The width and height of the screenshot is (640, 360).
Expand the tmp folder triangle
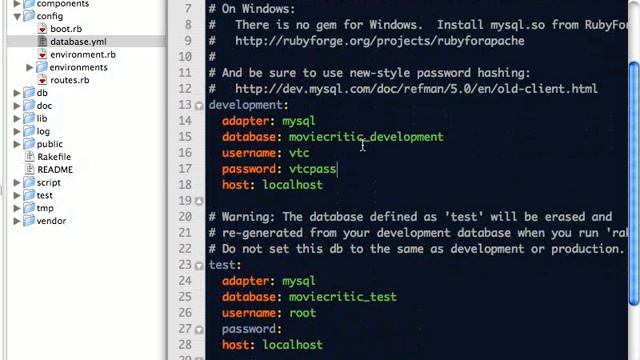pyautogui.click(x=17, y=208)
